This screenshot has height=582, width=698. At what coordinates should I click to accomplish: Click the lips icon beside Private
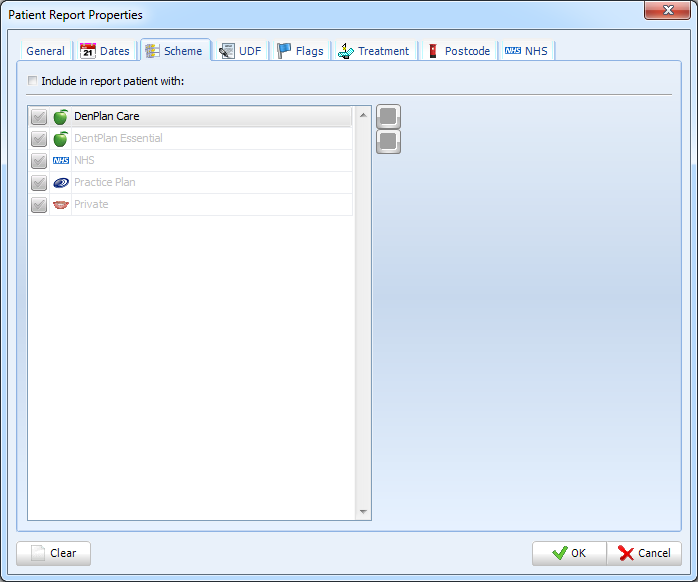coord(61,204)
